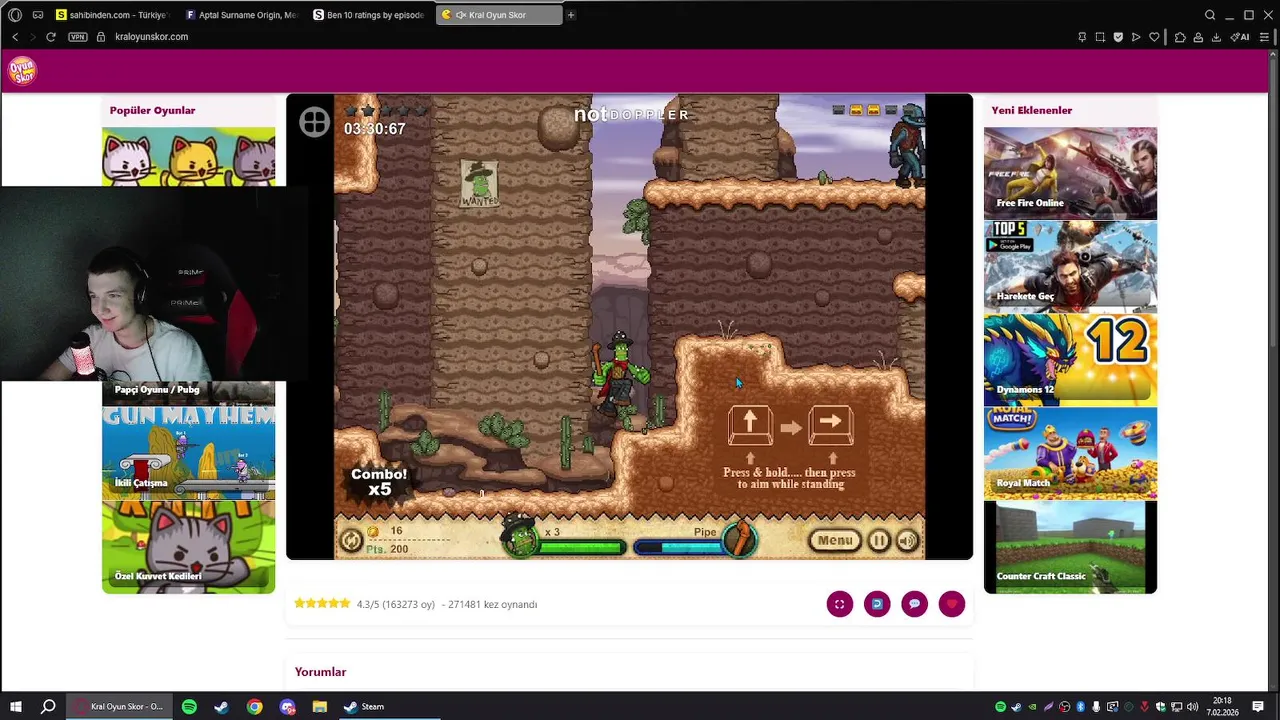Open the AI assistant icon in the toolbar
1280x720 pixels.
click(x=1240, y=37)
